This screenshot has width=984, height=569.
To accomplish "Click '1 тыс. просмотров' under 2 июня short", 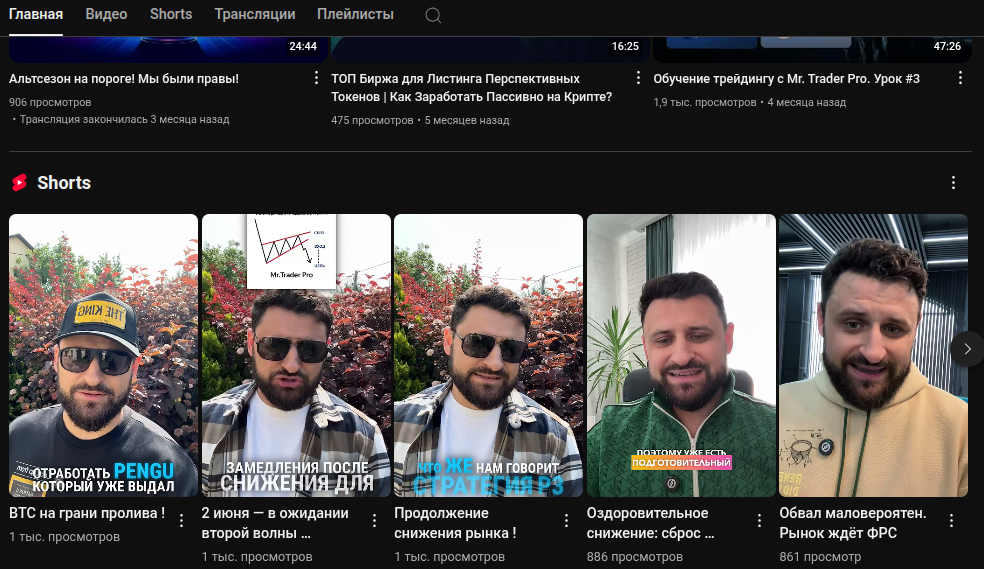I will click(257, 556).
